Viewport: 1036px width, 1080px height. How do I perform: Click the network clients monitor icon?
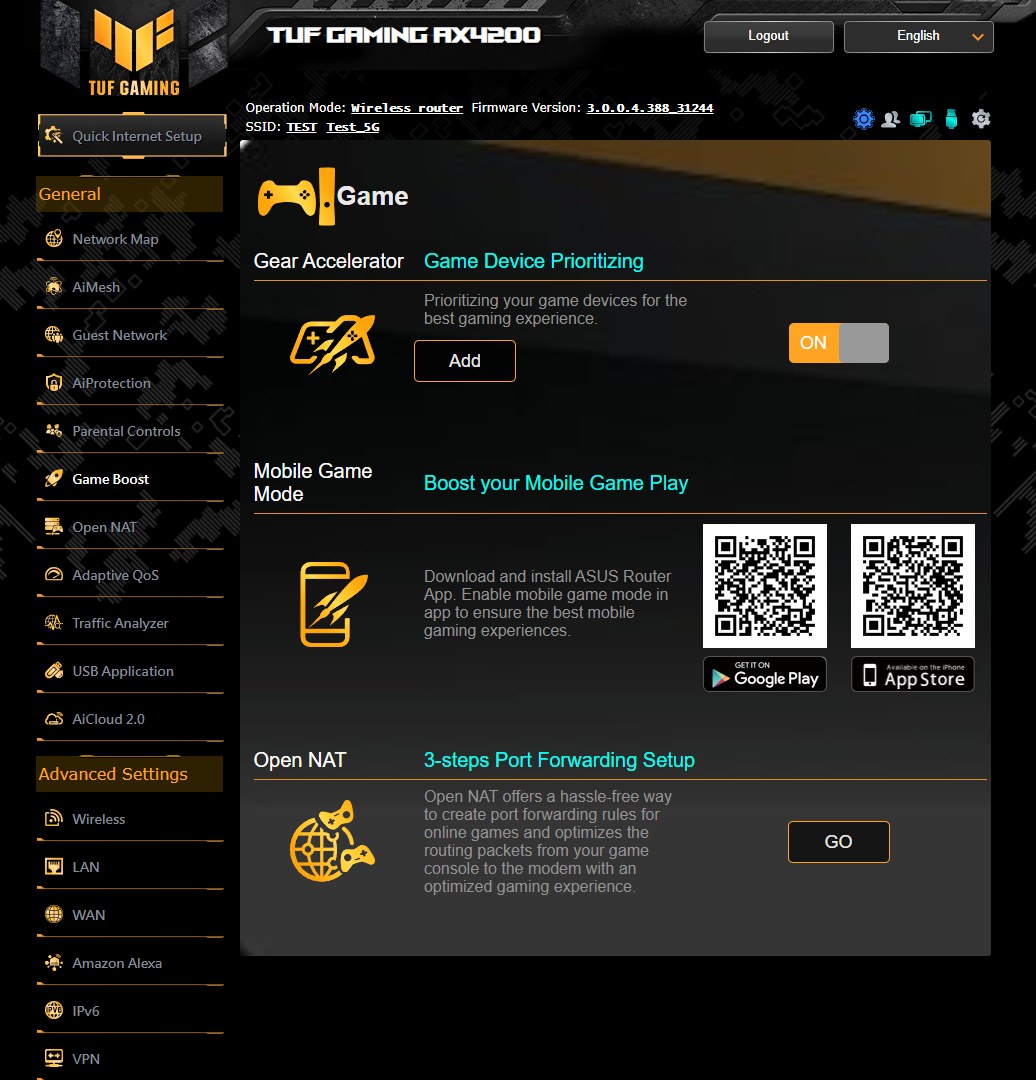[920, 119]
